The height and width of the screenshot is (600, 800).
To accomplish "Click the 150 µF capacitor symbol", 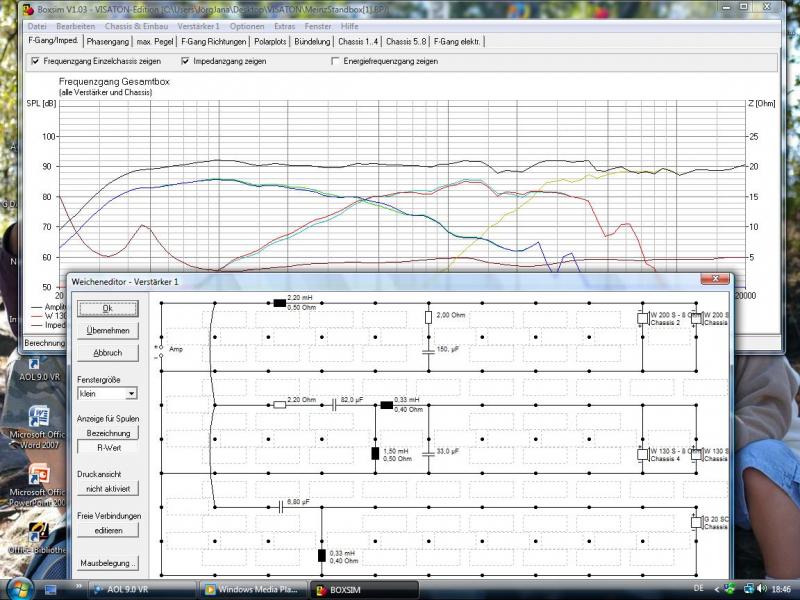I will [428, 350].
